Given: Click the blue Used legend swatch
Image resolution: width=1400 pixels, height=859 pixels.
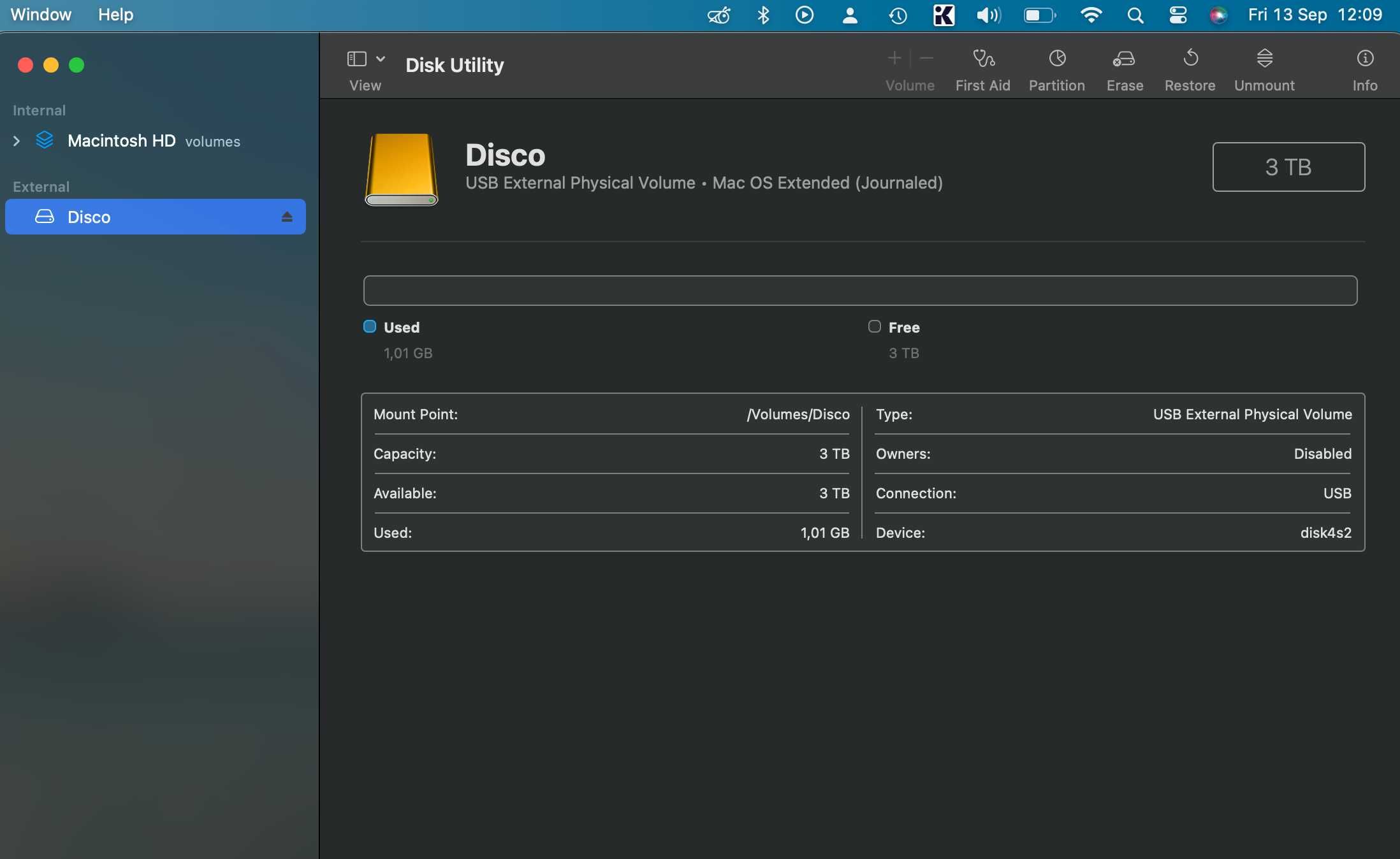Looking at the screenshot, I should coord(369,326).
